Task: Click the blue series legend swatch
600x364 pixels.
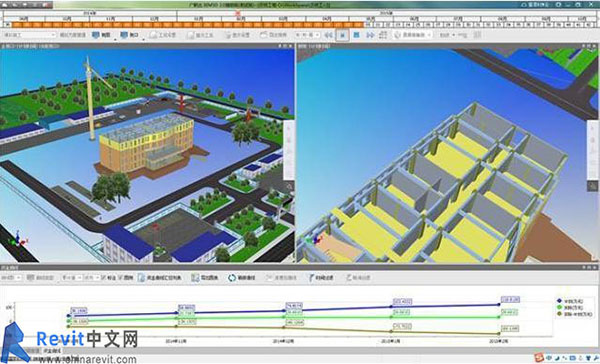Action: (x=559, y=301)
